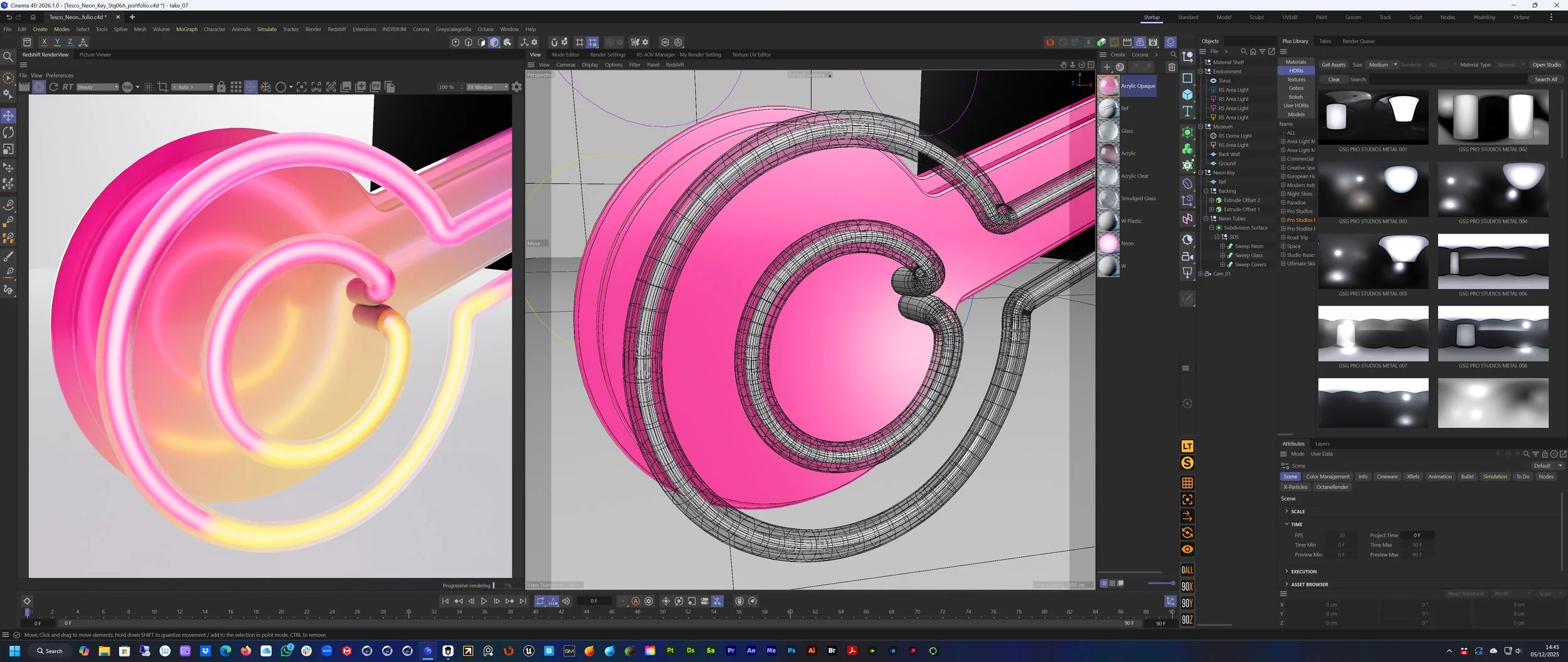The width and height of the screenshot is (1568, 662).
Task: Click the 90Z rotation icon
Action: pyautogui.click(x=1187, y=619)
